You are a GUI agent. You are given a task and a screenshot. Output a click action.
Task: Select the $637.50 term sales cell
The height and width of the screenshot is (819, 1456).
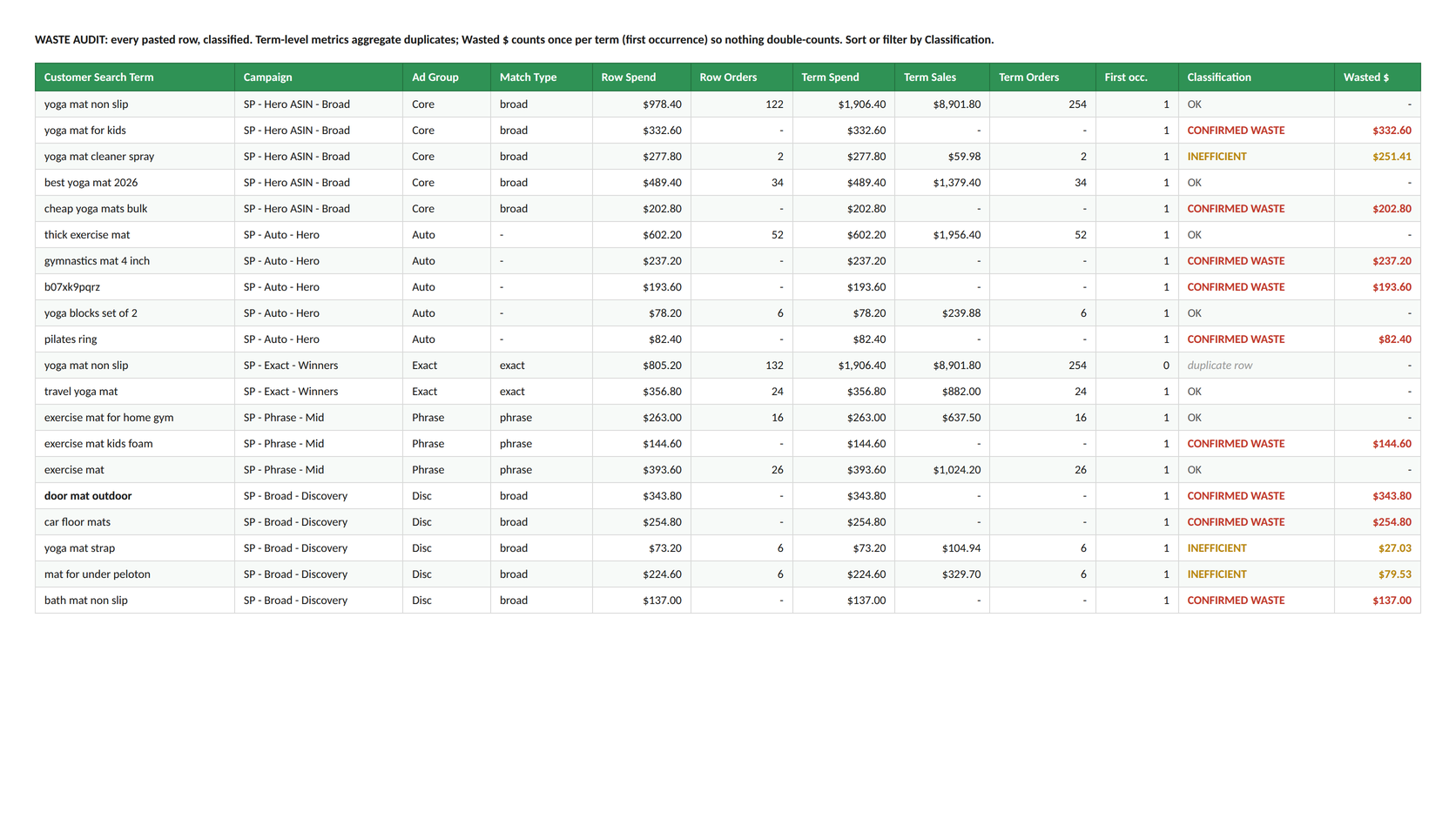click(x=942, y=418)
